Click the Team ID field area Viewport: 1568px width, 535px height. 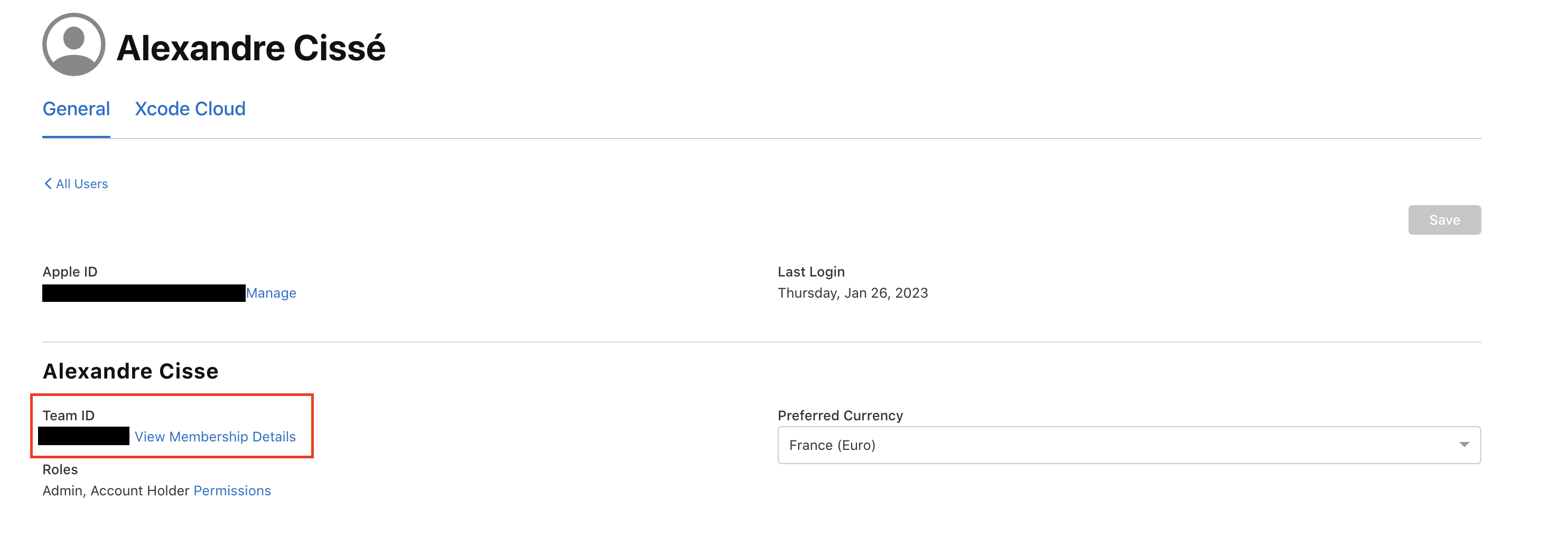tap(83, 436)
